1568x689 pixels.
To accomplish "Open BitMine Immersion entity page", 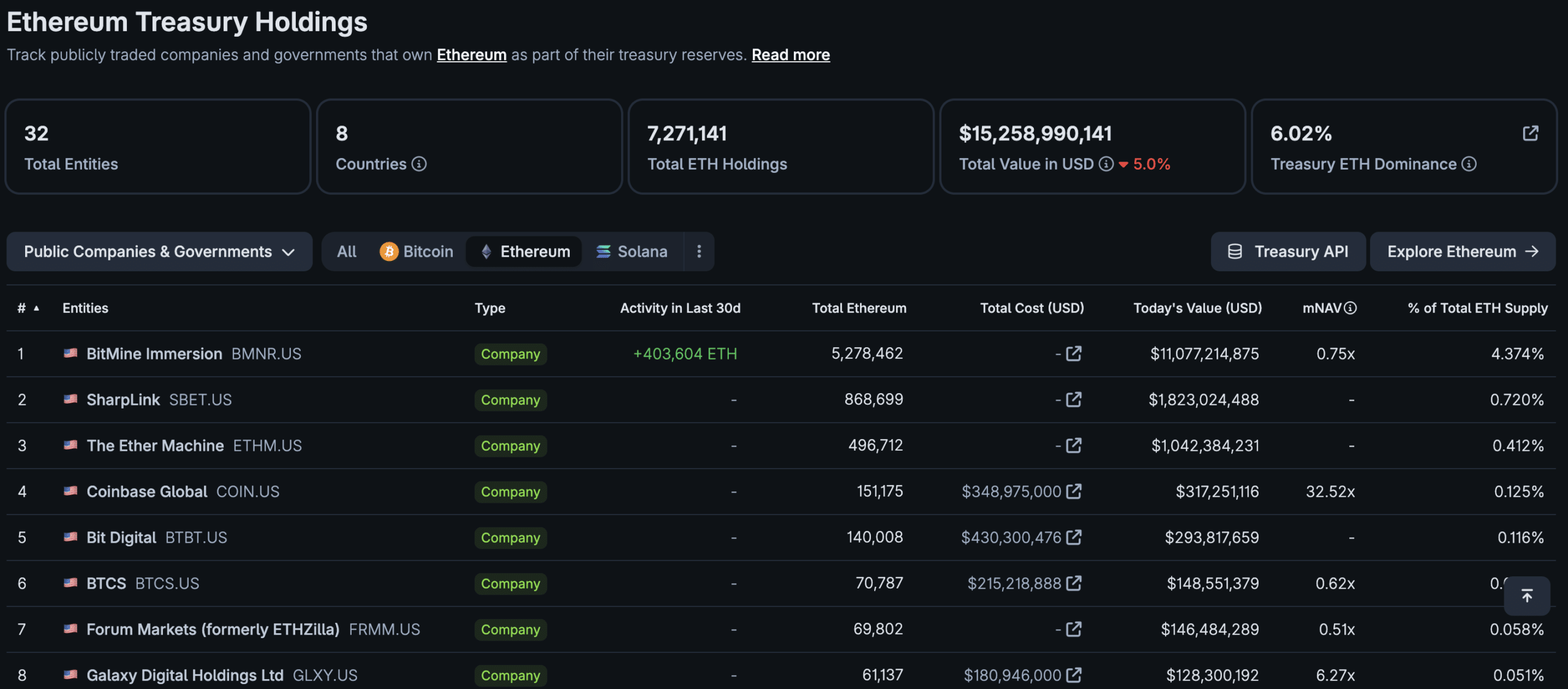I will click(154, 353).
